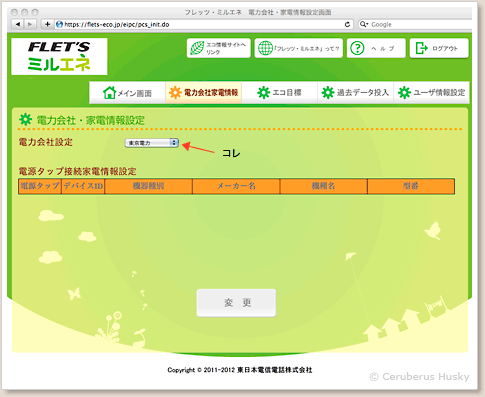485x397 pixels.
Task: Click the 変更 button
Action: coord(236,303)
